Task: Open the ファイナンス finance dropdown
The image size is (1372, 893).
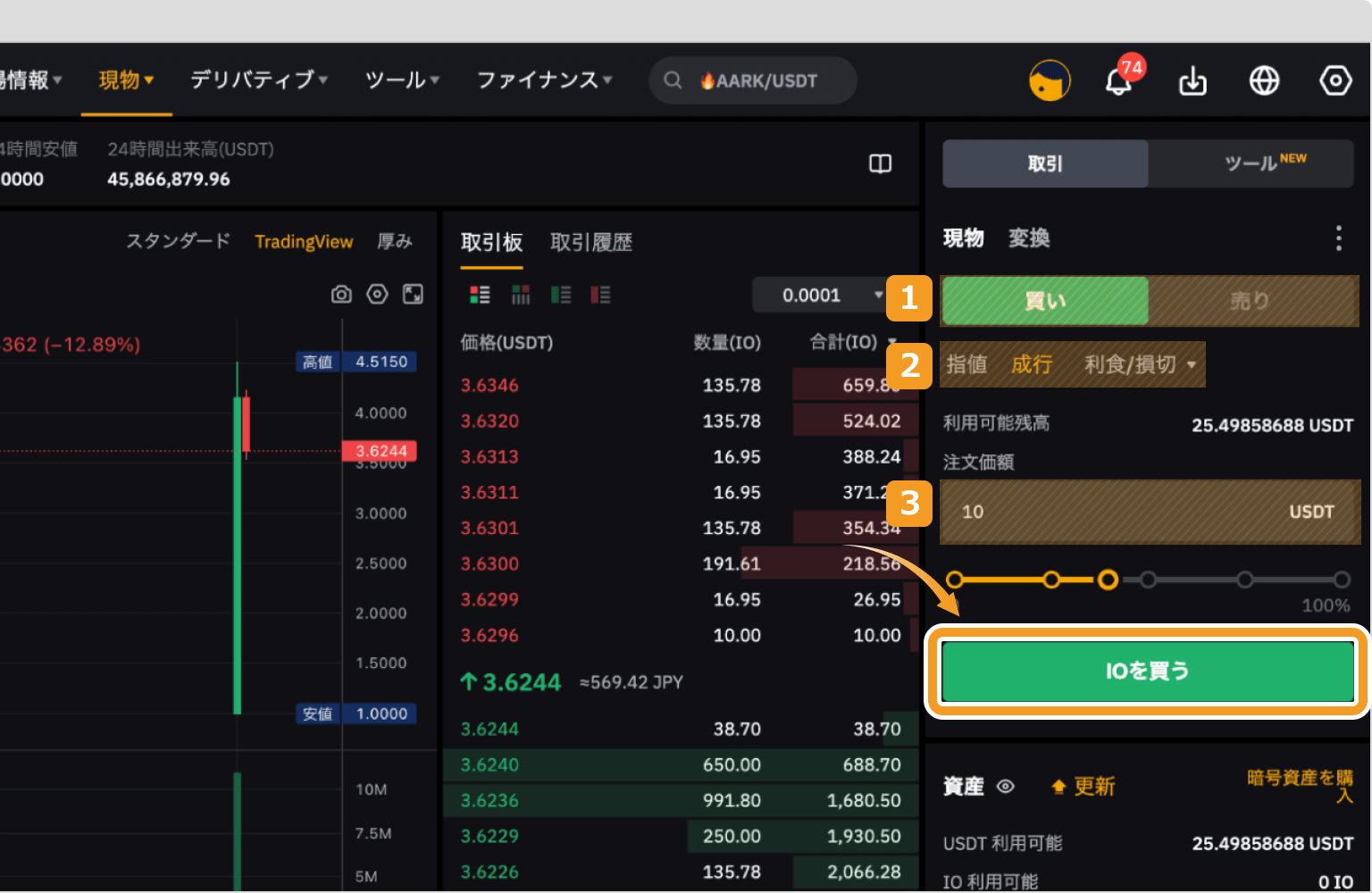Action: tap(544, 80)
